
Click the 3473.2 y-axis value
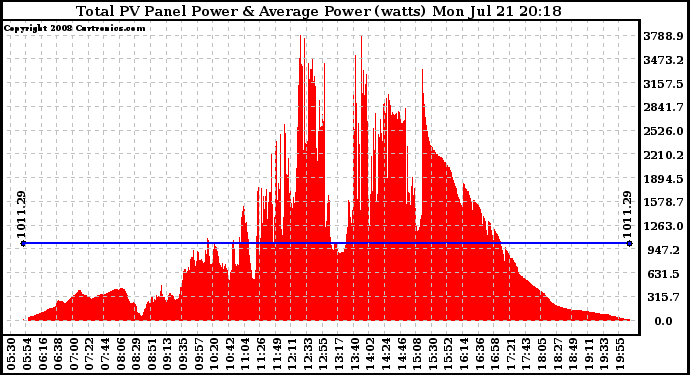click(x=664, y=60)
